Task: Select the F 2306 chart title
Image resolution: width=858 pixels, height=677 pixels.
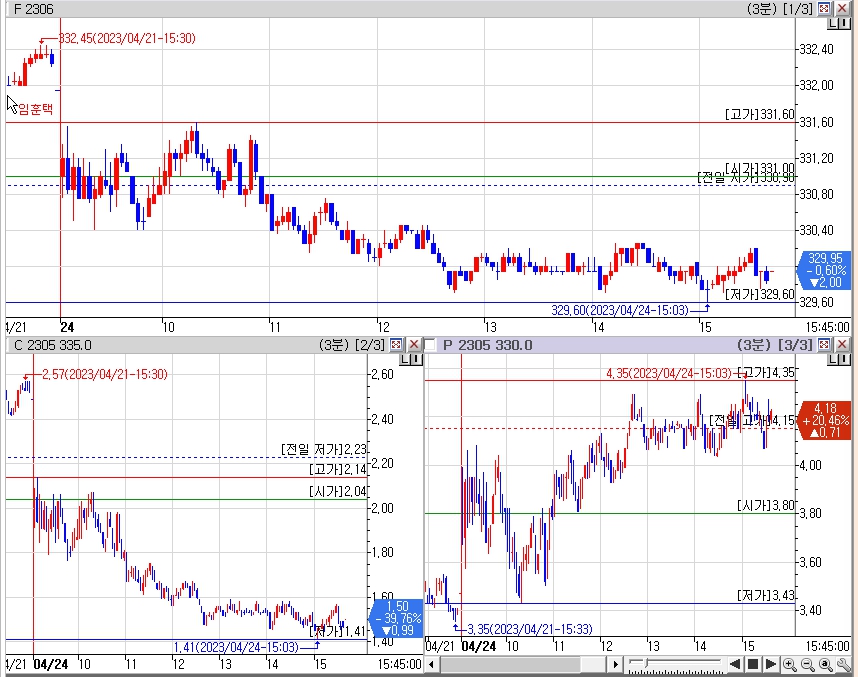Action: (x=34, y=9)
